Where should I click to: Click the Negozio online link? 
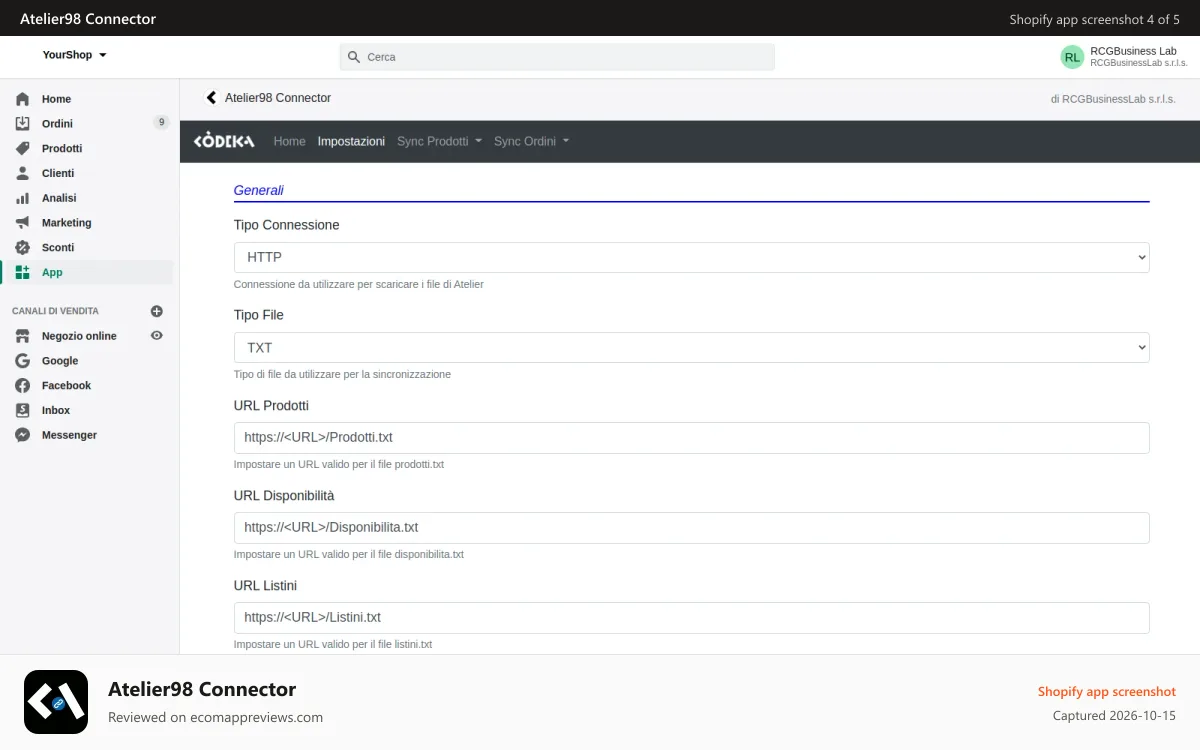coord(79,336)
